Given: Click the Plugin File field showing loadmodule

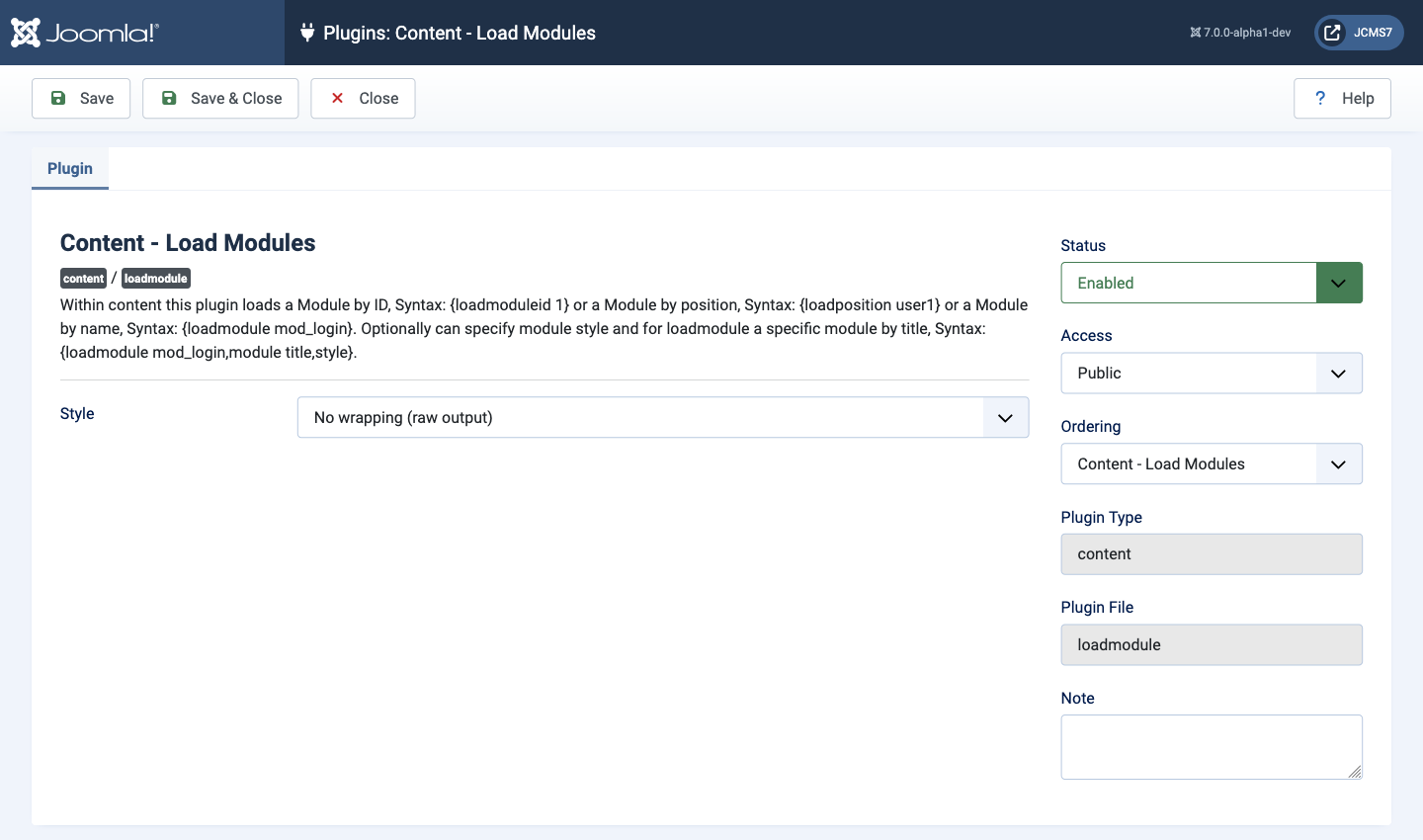Looking at the screenshot, I should click(1212, 644).
